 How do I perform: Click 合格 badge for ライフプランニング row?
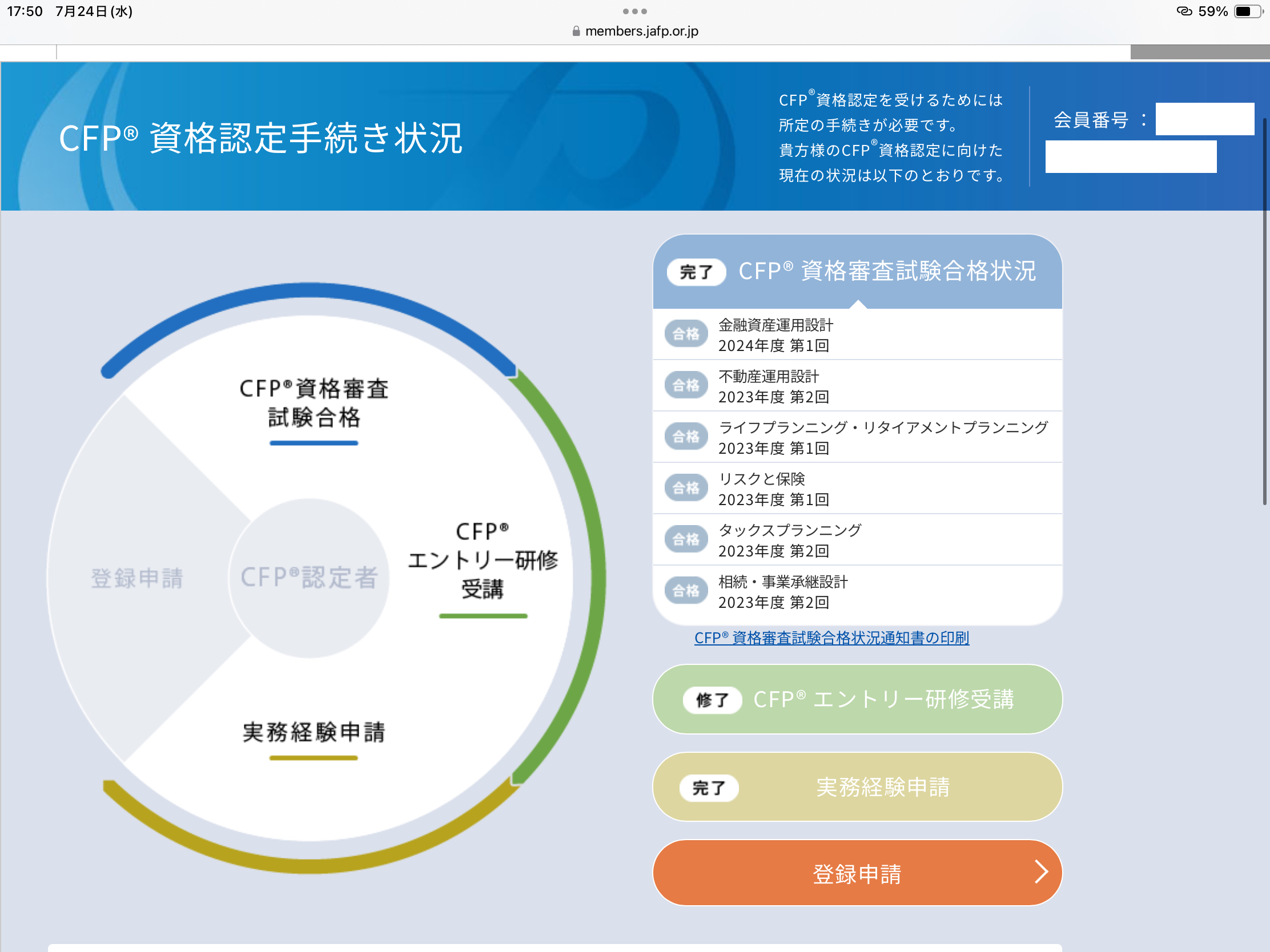[x=685, y=437]
